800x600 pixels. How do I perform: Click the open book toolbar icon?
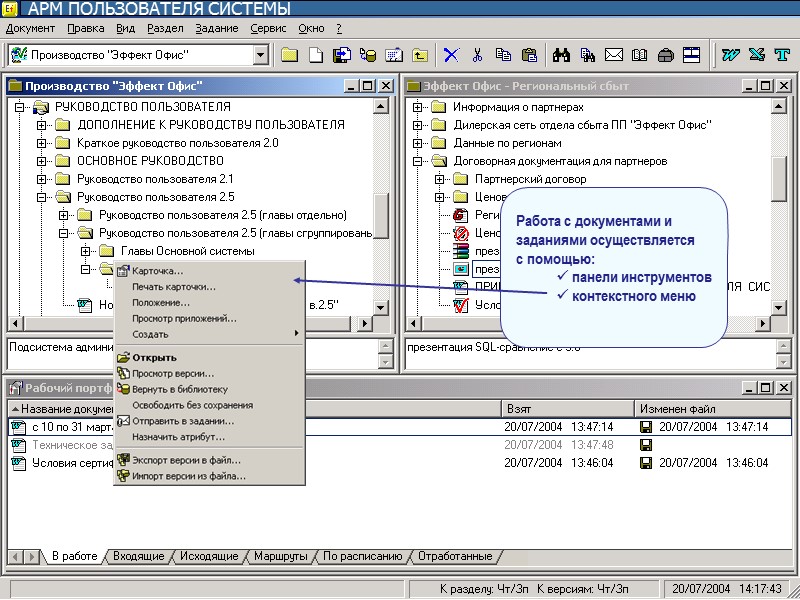(x=639, y=55)
